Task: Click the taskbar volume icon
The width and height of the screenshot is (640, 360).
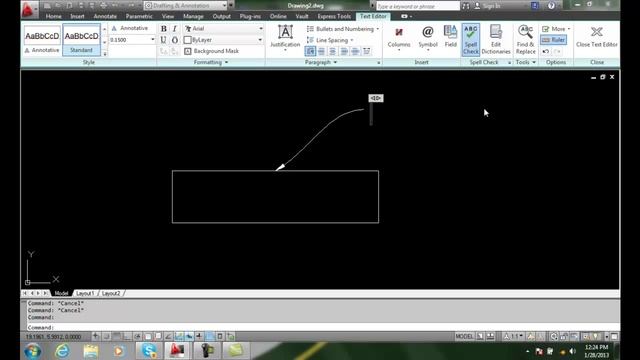Action: (573, 351)
